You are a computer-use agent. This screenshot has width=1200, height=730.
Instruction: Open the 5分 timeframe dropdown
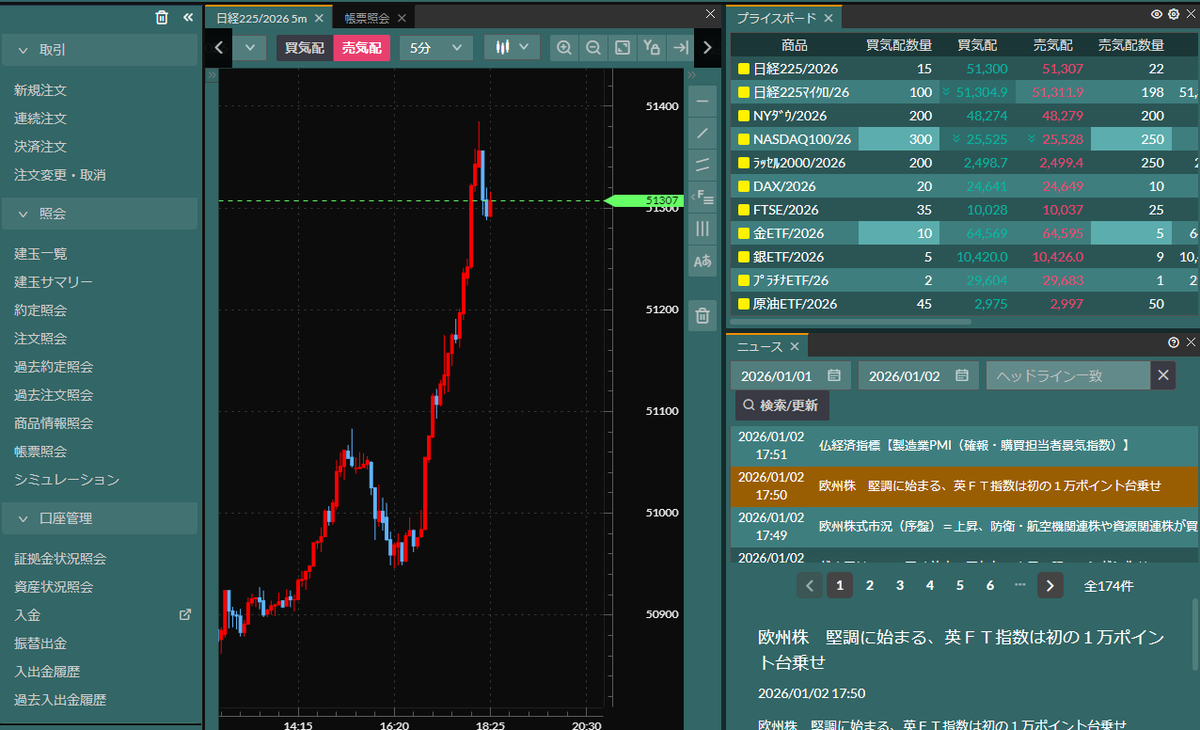pos(435,46)
